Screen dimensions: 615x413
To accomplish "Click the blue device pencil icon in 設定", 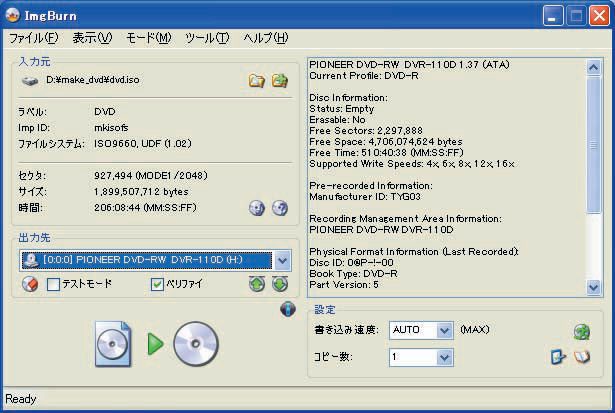I will coord(558,357).
